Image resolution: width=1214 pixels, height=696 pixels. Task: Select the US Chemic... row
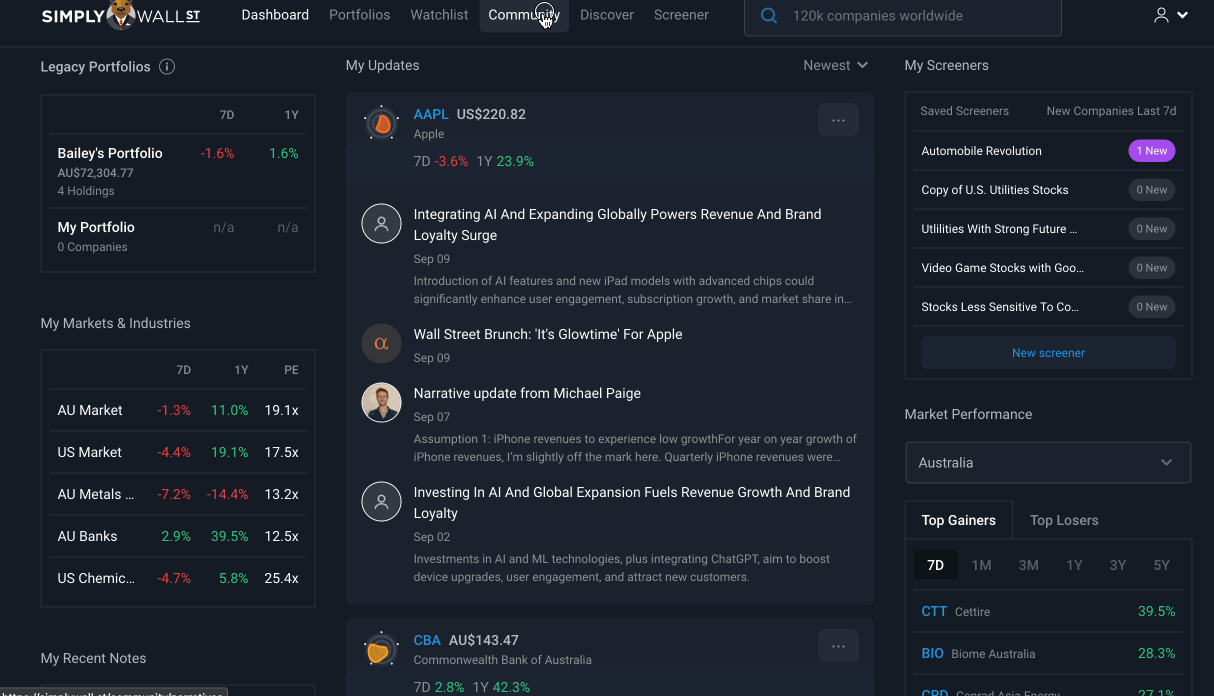click(x=178, y=578)
